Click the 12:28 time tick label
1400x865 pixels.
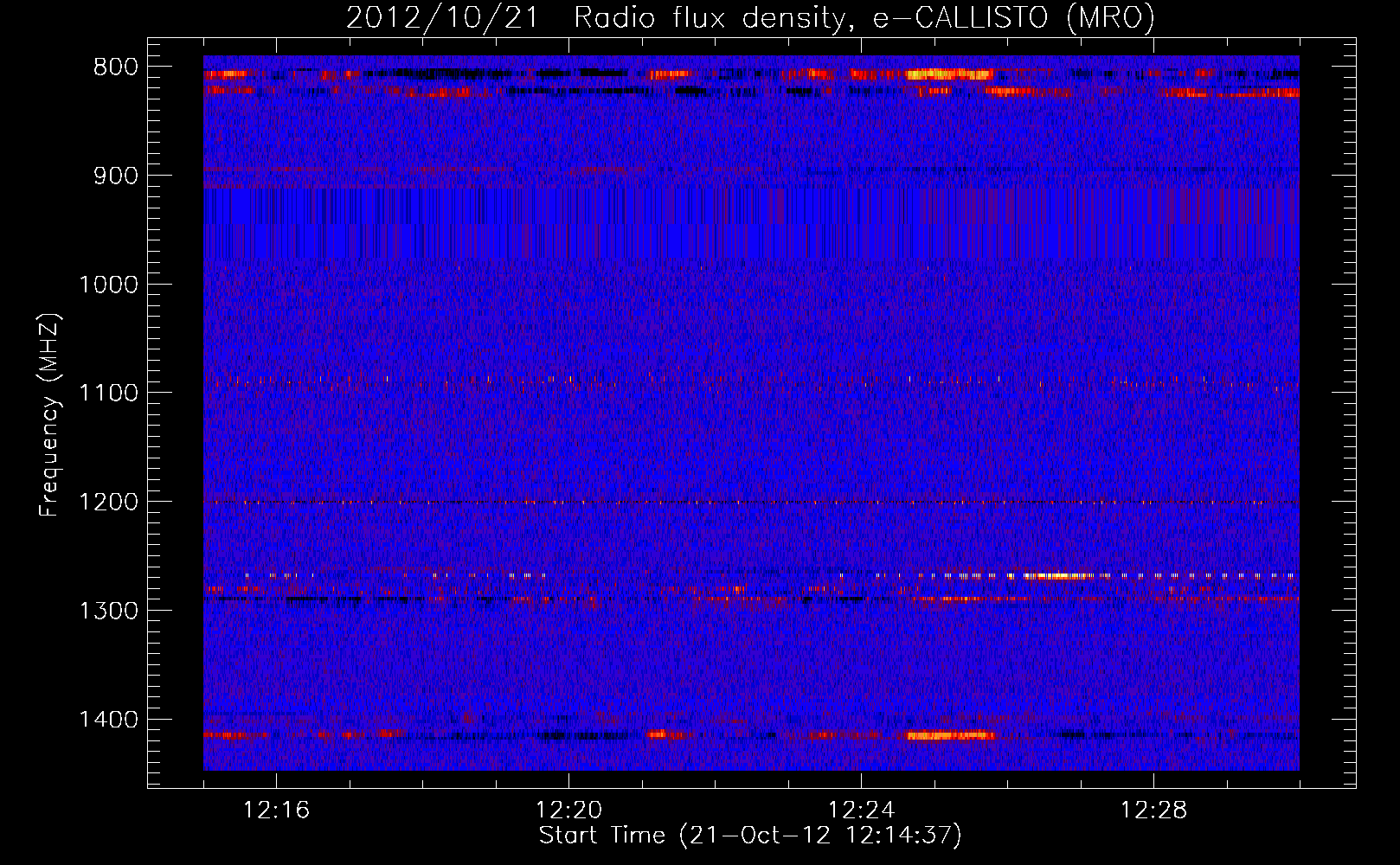click(x=1153, y=811)
